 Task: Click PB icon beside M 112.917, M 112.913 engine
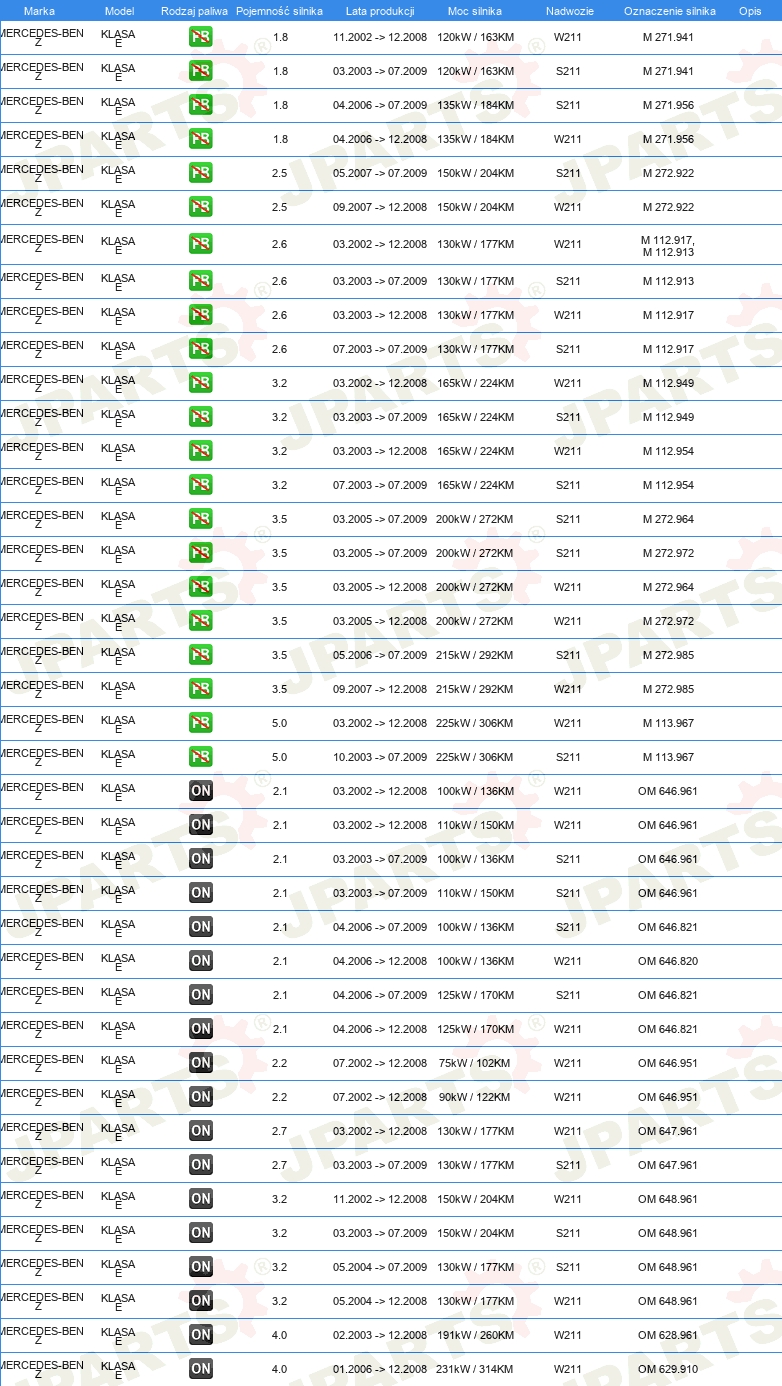pyautogui.click(x=201, y=244)
